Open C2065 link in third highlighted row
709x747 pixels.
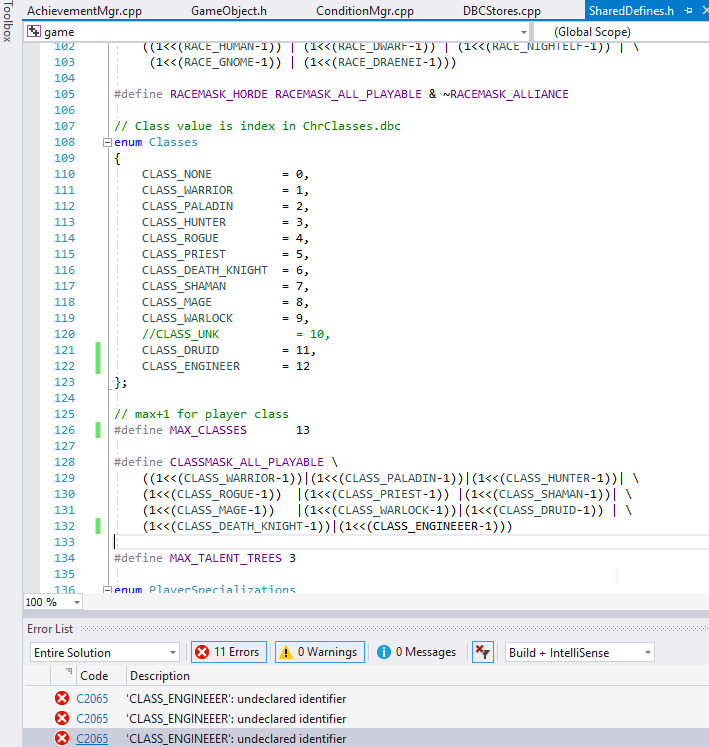coord(92,739)
